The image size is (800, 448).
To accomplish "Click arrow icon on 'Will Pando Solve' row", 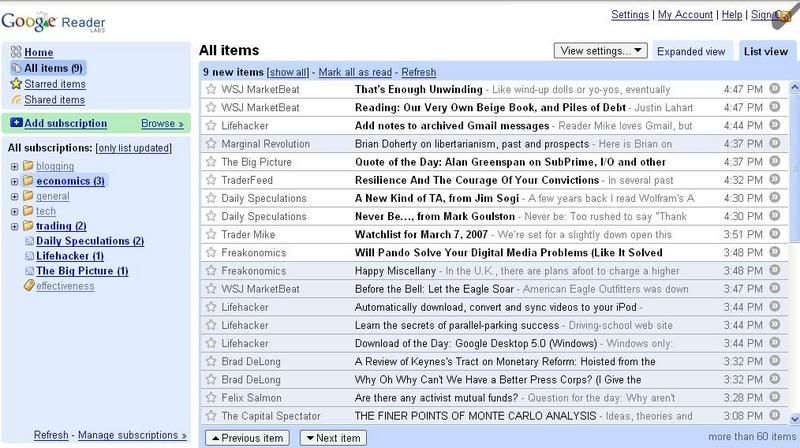I will point(774,252).
